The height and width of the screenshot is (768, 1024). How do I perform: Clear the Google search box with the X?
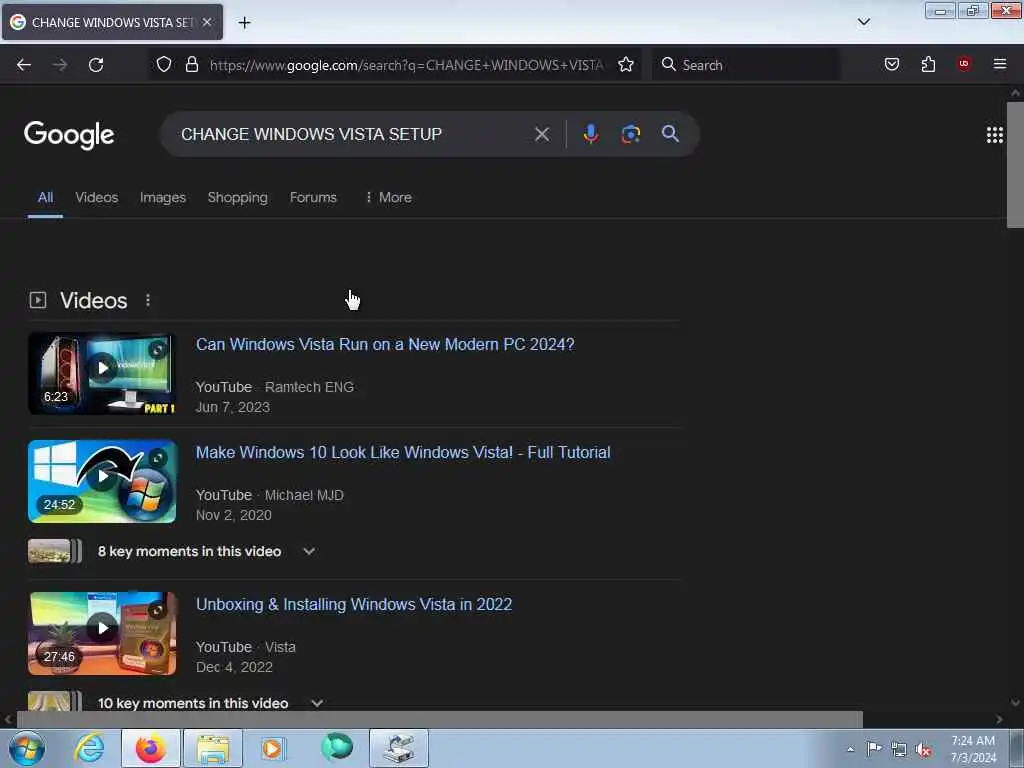tap(541, 135)
